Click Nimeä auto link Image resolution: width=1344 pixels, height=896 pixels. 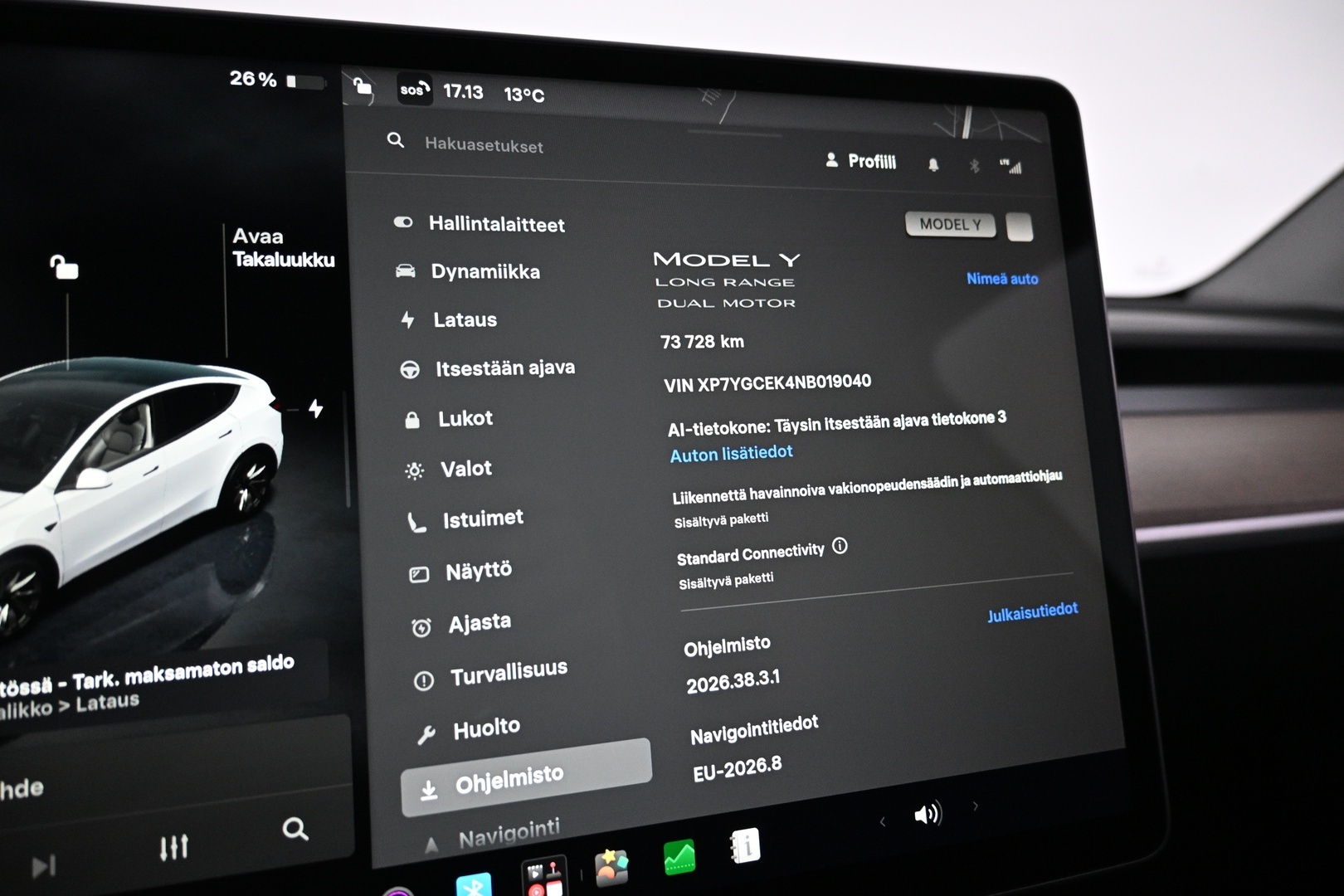(x=1002, y=279)
